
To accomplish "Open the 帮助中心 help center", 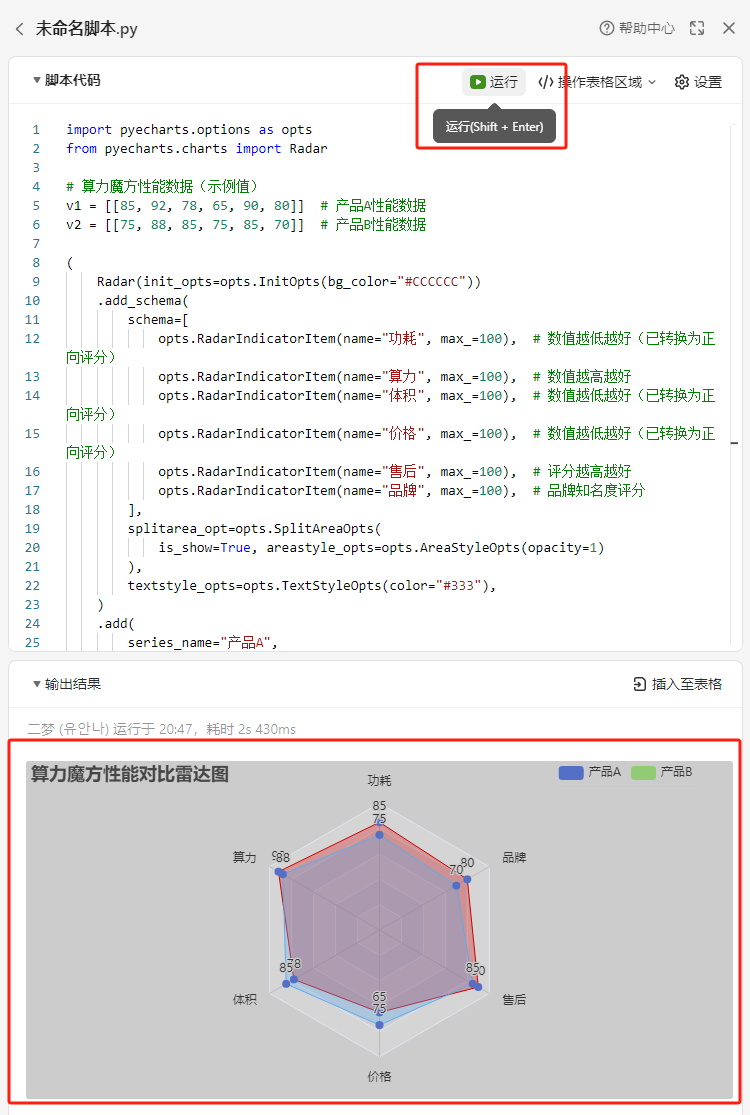I will [637, 29].
